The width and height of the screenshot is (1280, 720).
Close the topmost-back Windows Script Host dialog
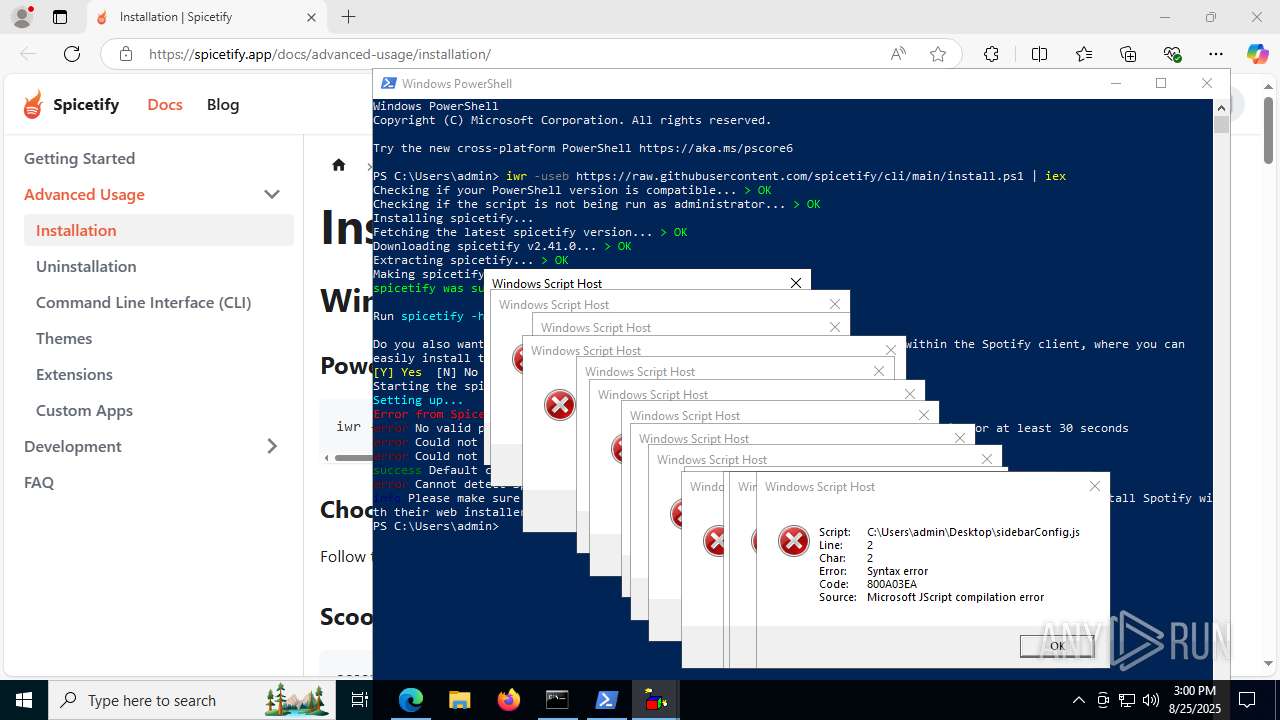(796, 283)
